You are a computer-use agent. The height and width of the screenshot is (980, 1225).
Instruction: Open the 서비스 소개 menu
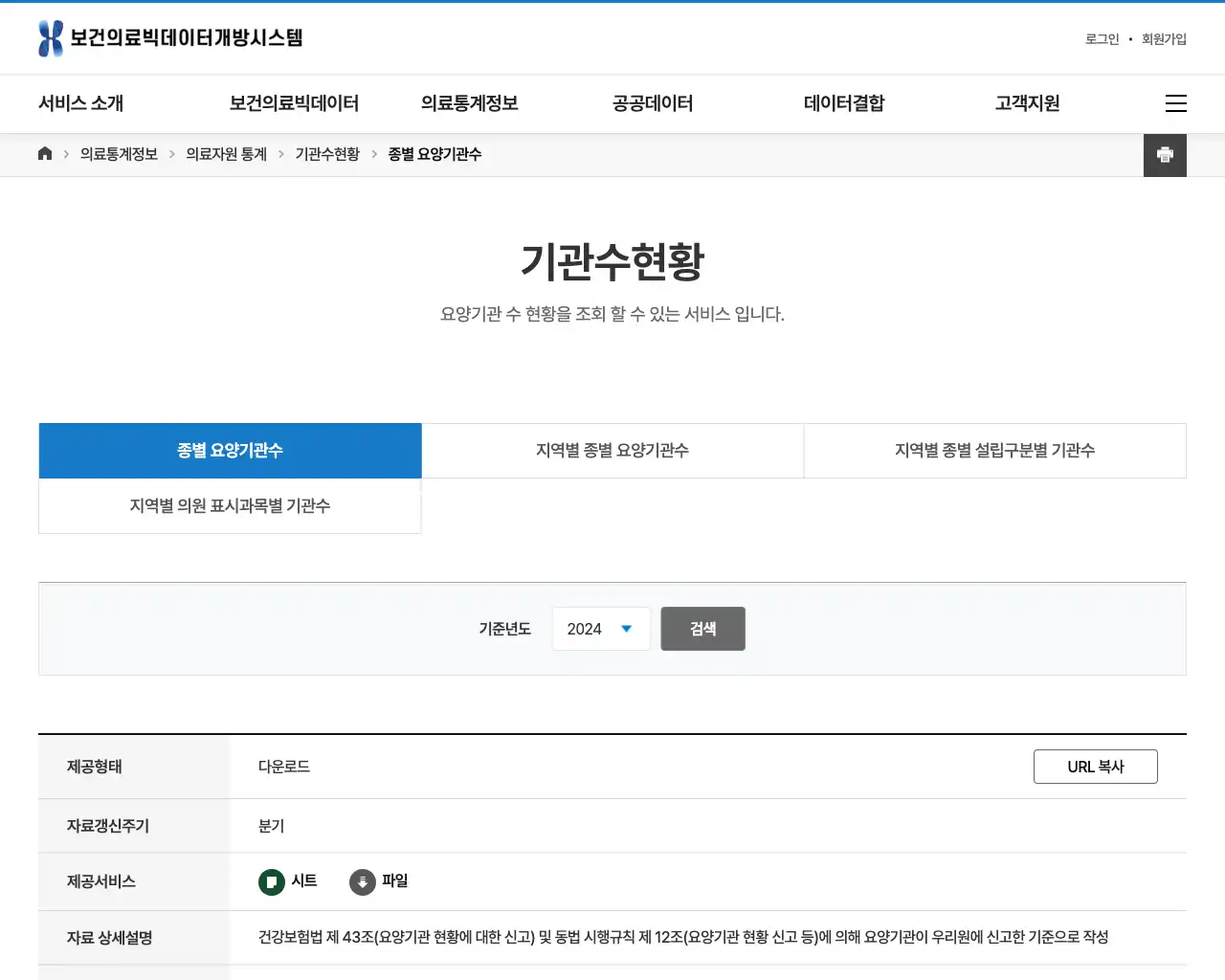[x=81, y=103]
